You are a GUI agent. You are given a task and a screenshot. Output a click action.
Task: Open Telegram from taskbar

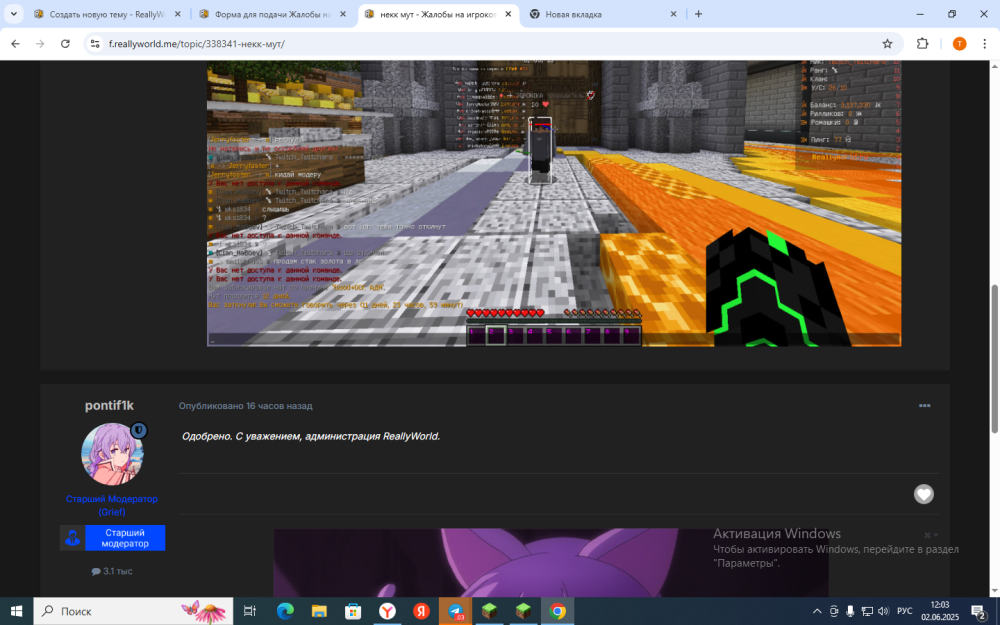[x=455, y=611]
